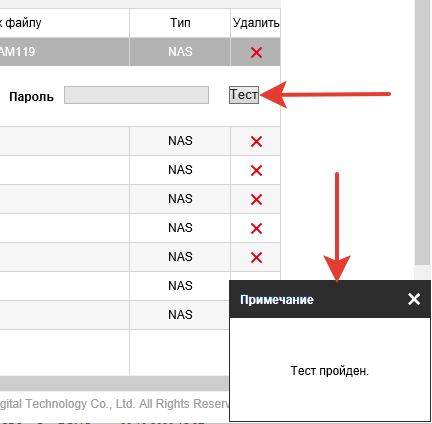This screenshot has height=424, width=432.
Task: Click the Тест пройден message text
Action: 330,371
